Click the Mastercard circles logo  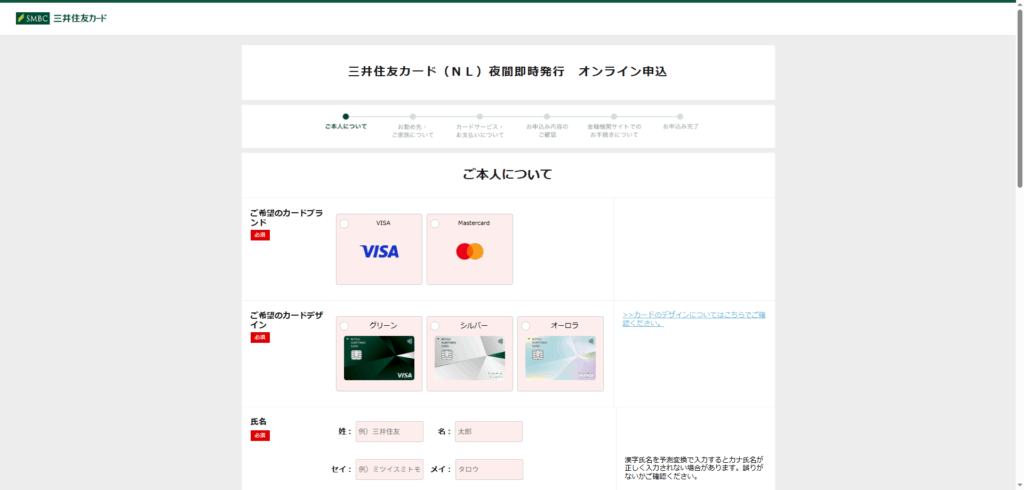tap(470, 251)
